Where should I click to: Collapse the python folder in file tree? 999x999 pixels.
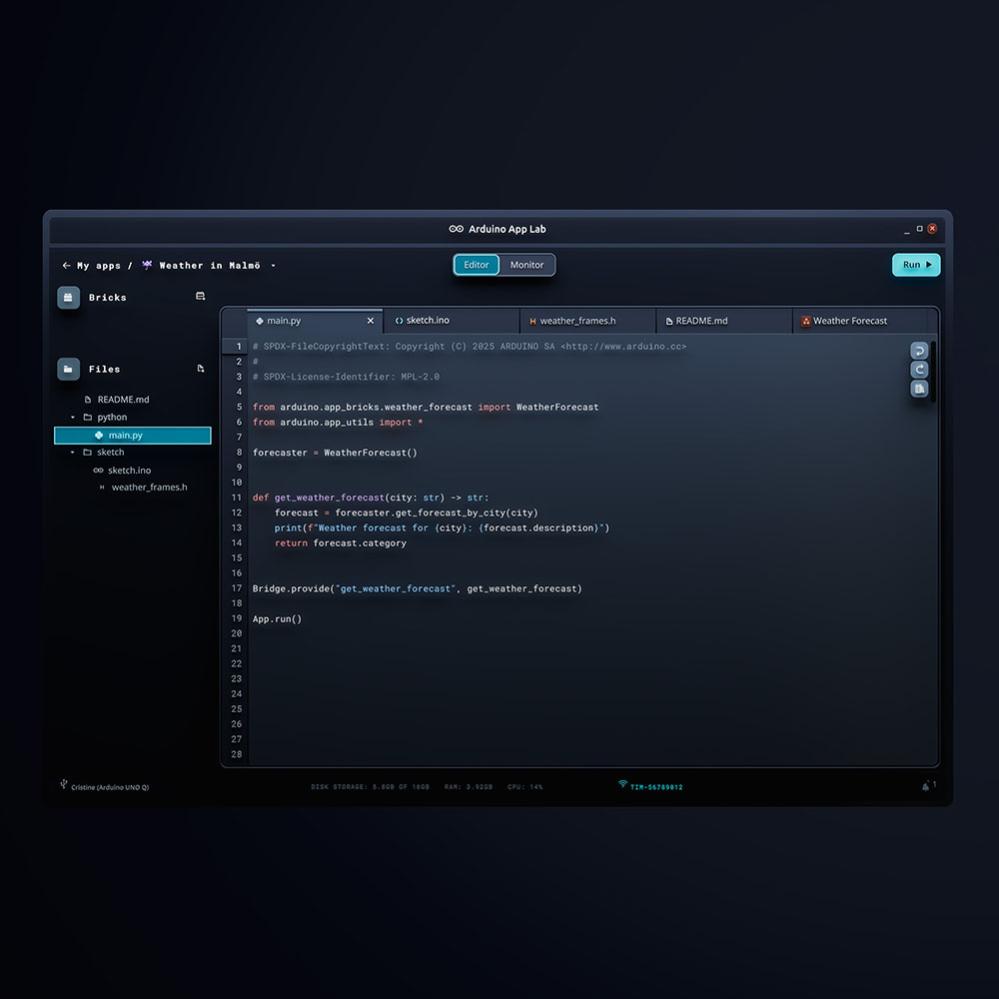click(x=73, y=417)
